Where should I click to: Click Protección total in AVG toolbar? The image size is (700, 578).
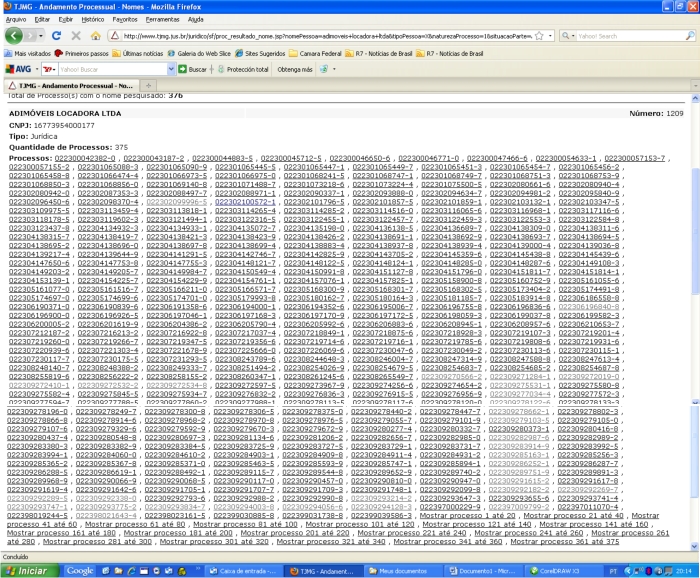tap(243, 69)
